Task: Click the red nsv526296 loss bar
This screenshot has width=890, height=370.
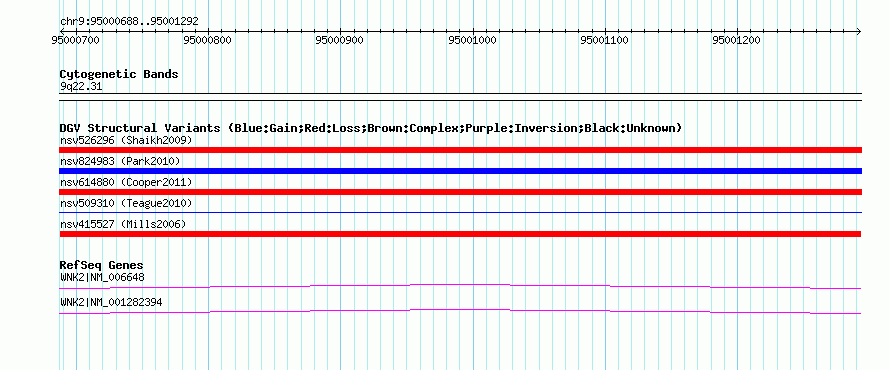Action: coord(460,150)
